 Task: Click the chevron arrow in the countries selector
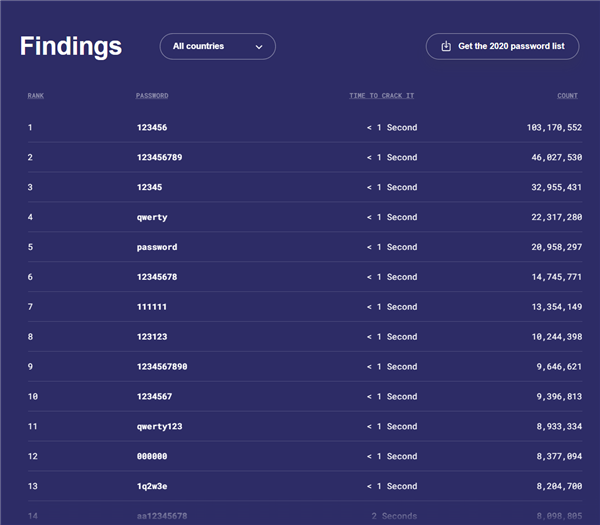coord(259,47)
